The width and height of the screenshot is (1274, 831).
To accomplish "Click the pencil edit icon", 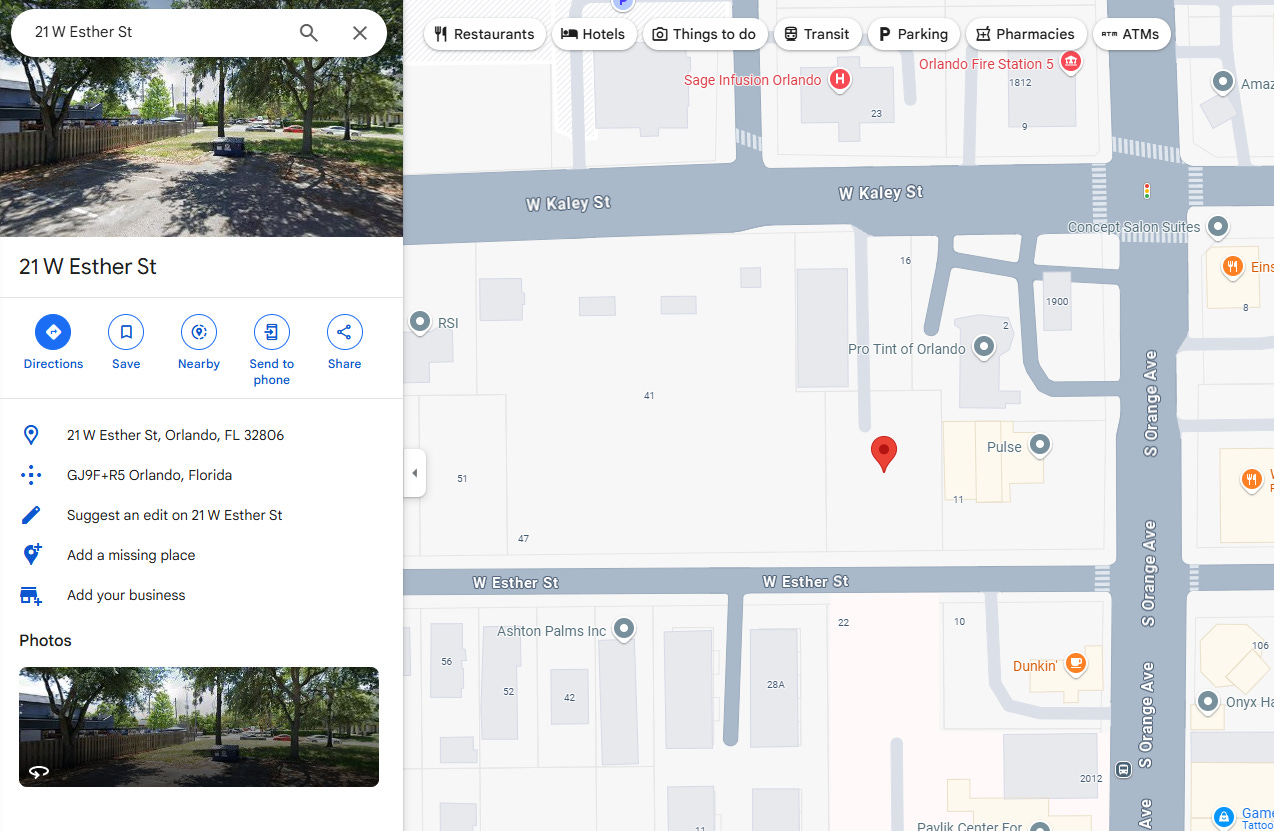I will pyautogui.click(x=31, y=515).
